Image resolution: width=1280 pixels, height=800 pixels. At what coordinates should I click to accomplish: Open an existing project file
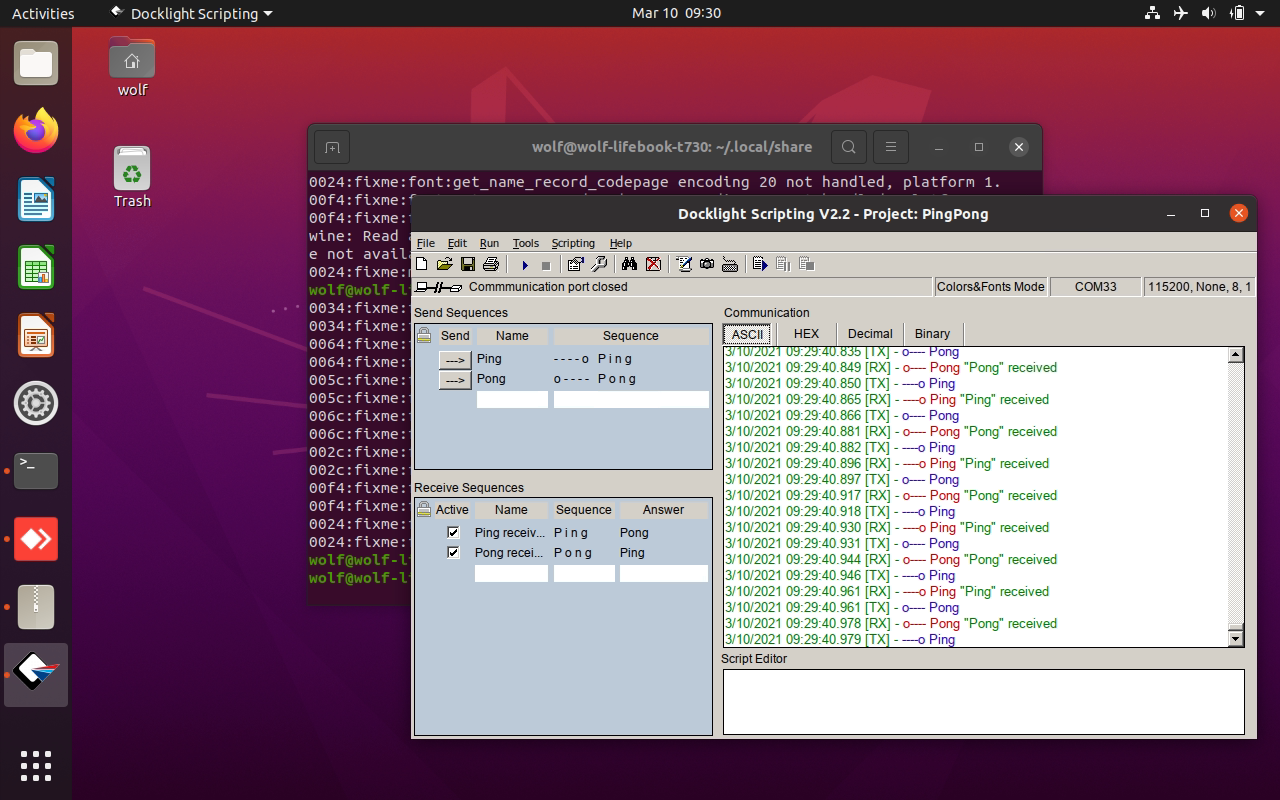click(x=445, y=264)
